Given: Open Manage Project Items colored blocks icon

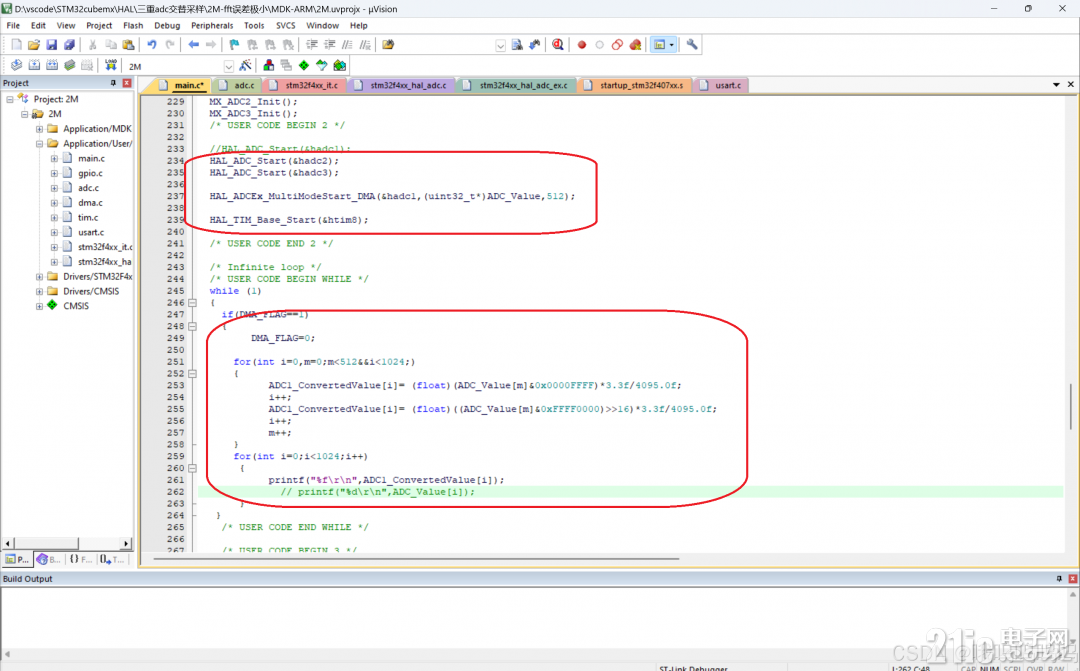Looking at the screenshot, I should point(269,65).
